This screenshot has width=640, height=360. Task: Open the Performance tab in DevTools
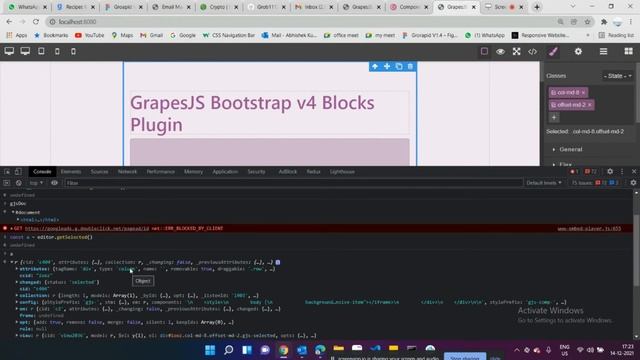[160, 172]
